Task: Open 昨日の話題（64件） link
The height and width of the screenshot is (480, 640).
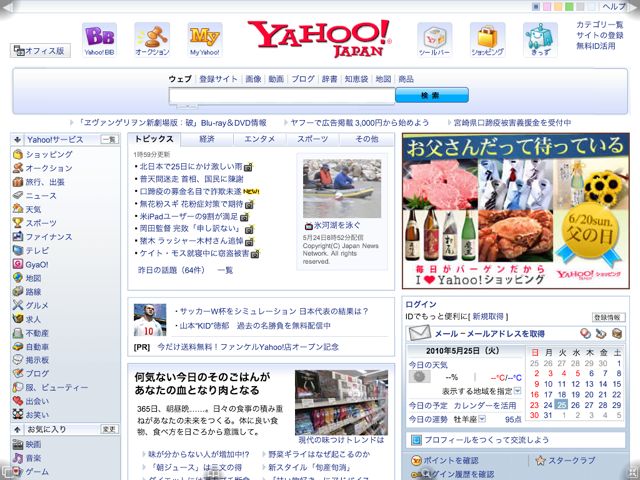Action: pyautogui.click(x=171, y=270)
